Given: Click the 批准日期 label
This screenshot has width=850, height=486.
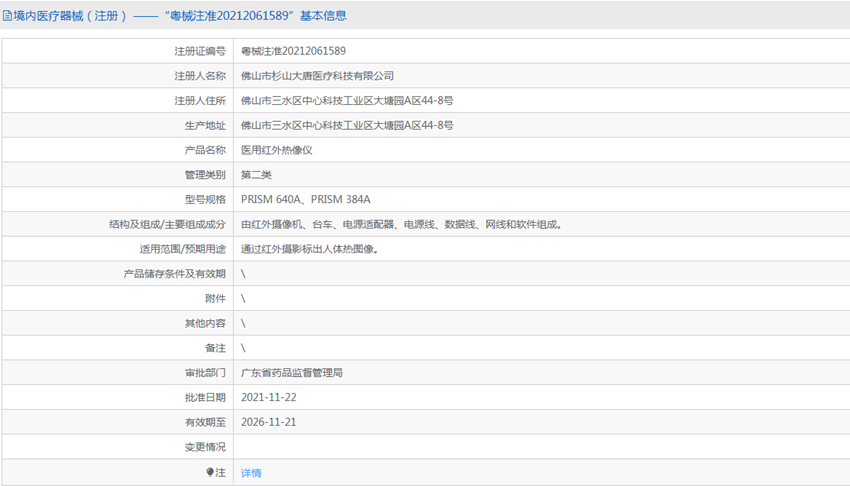Looking at the screenshot, I should pyautogui.click(x=205, y=397).
